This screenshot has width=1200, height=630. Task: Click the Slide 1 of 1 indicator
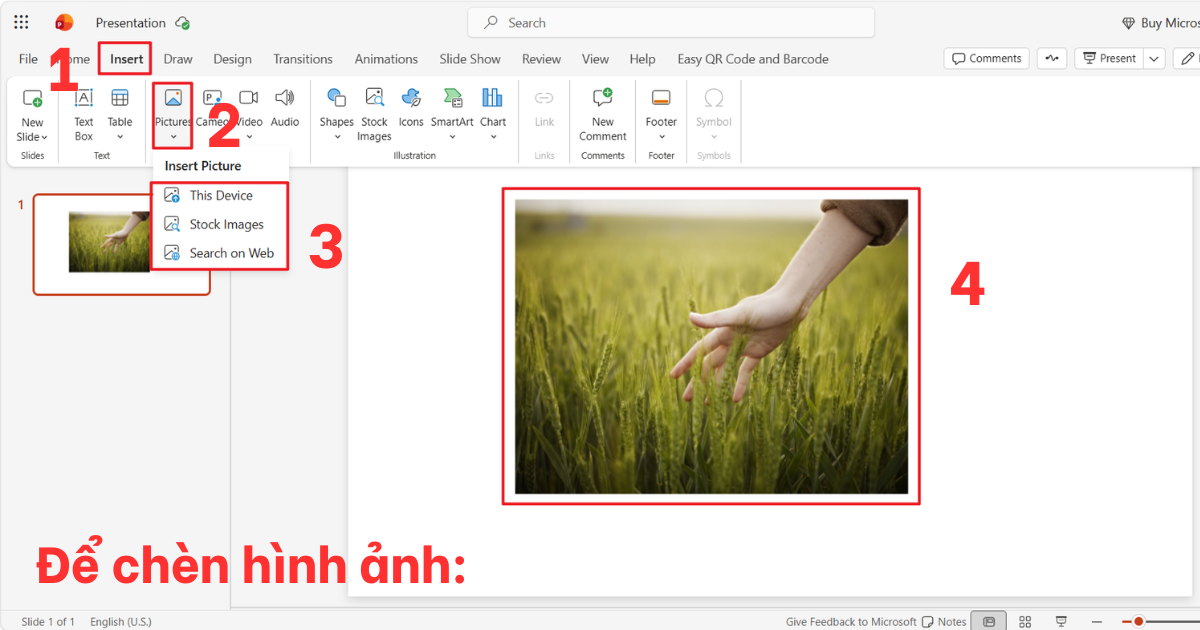[48, 622]
